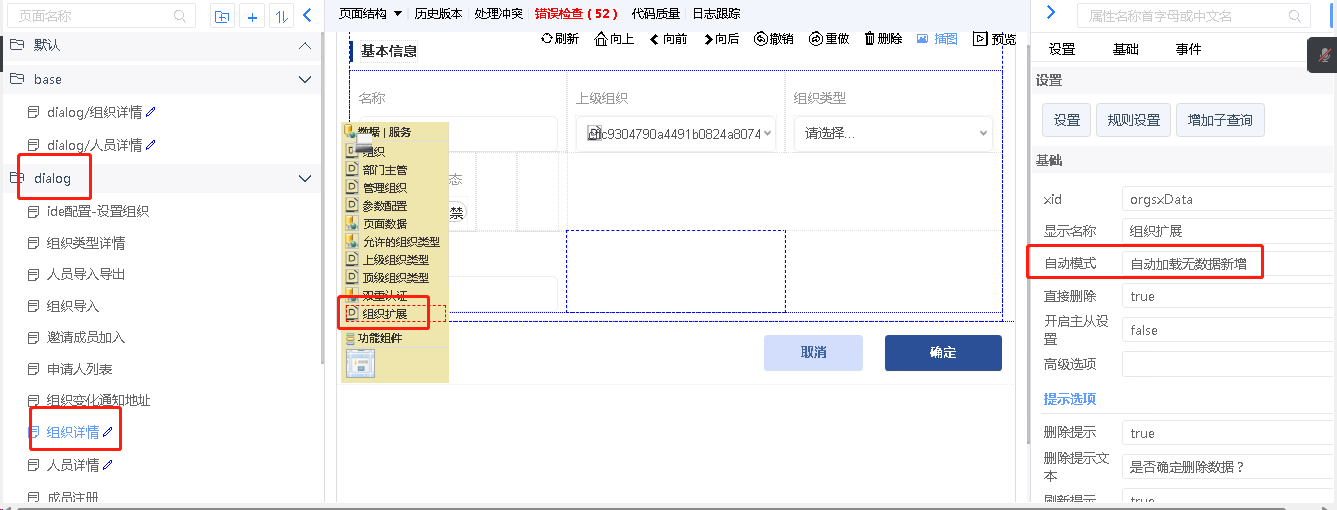Viewport: 1337px width, 510px height.
Task: Click the new folder icon in page panel
Action: 222,16
